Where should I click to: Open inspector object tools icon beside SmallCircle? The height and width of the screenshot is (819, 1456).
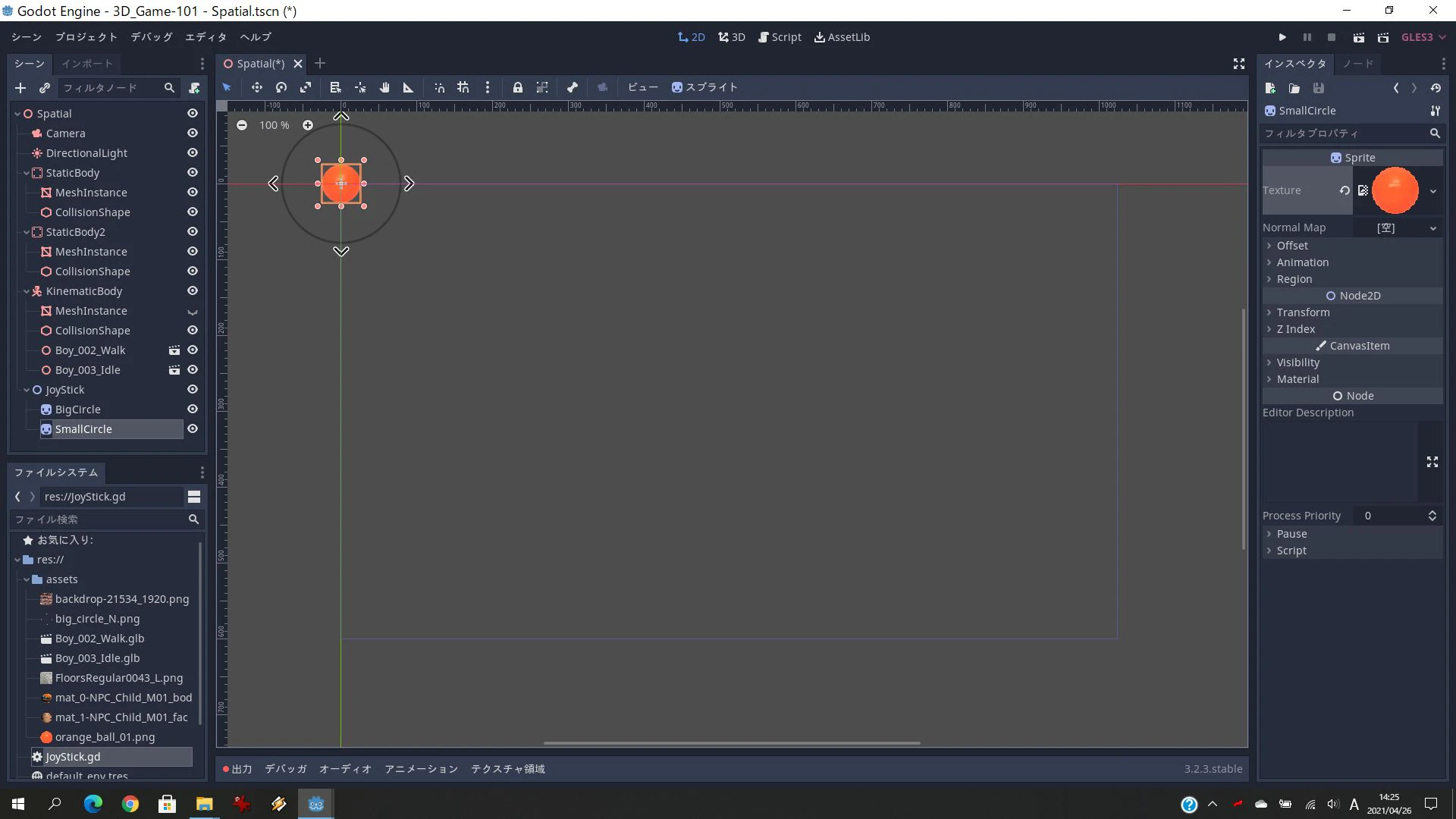[x=1435, y=111]
